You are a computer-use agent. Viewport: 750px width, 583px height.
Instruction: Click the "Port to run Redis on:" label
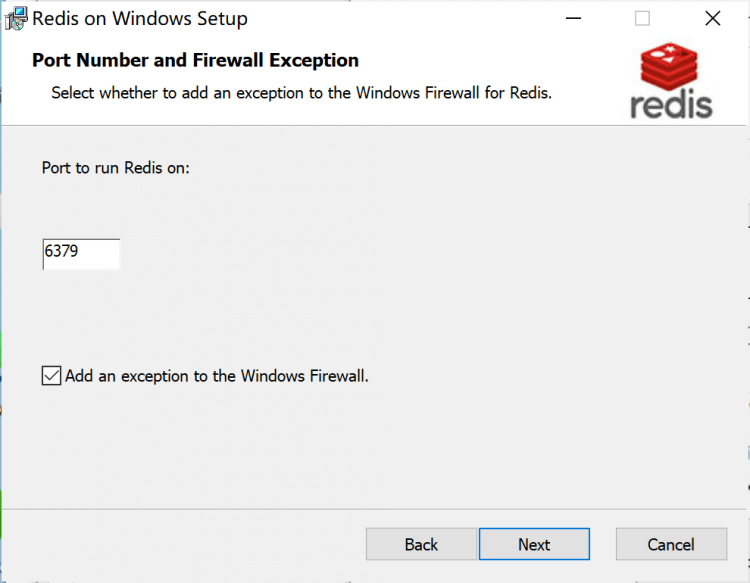click(116, 167)
